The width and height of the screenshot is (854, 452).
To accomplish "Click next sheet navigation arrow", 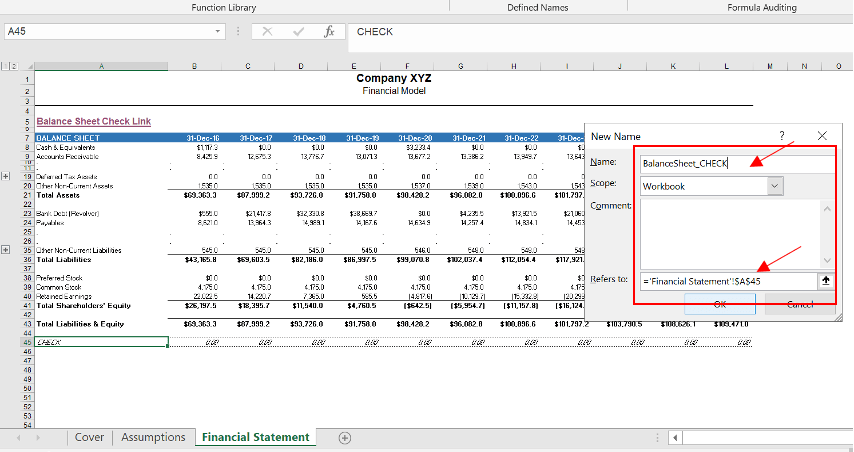I will tap(38, 438).
